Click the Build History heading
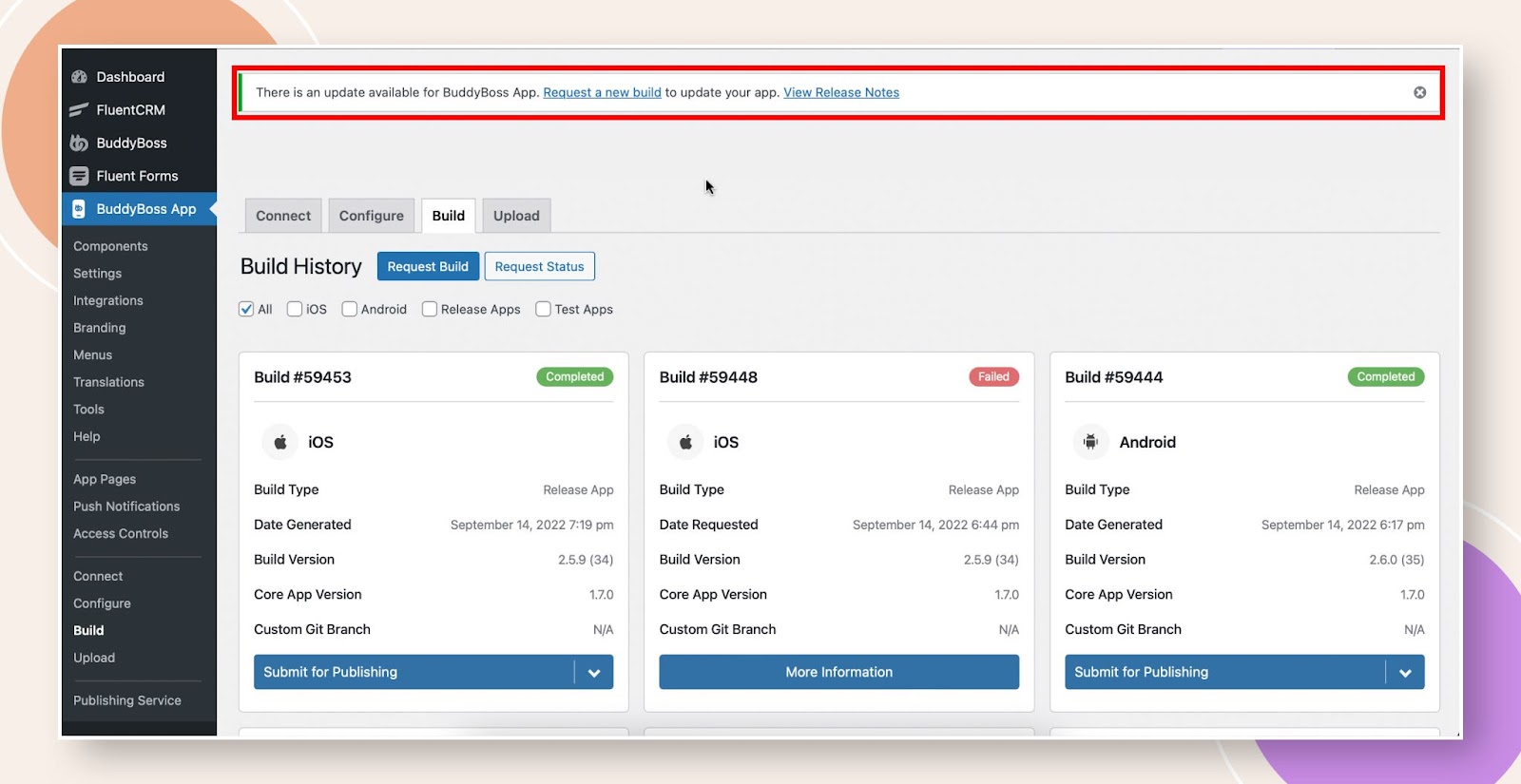This screenshot has height=784, width=1521. 301,267
